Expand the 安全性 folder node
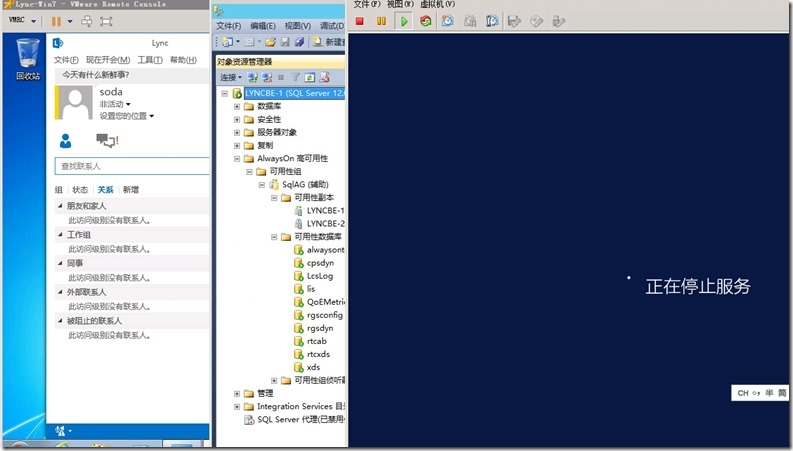This screenshot has height=451, width=793. [237, 120]
